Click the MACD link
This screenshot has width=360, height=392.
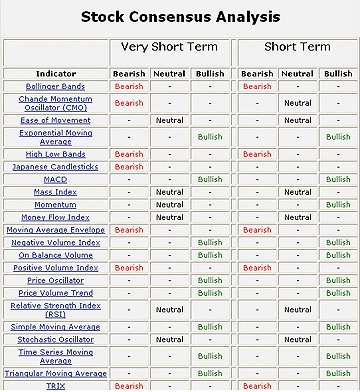(x=55, y=180)
